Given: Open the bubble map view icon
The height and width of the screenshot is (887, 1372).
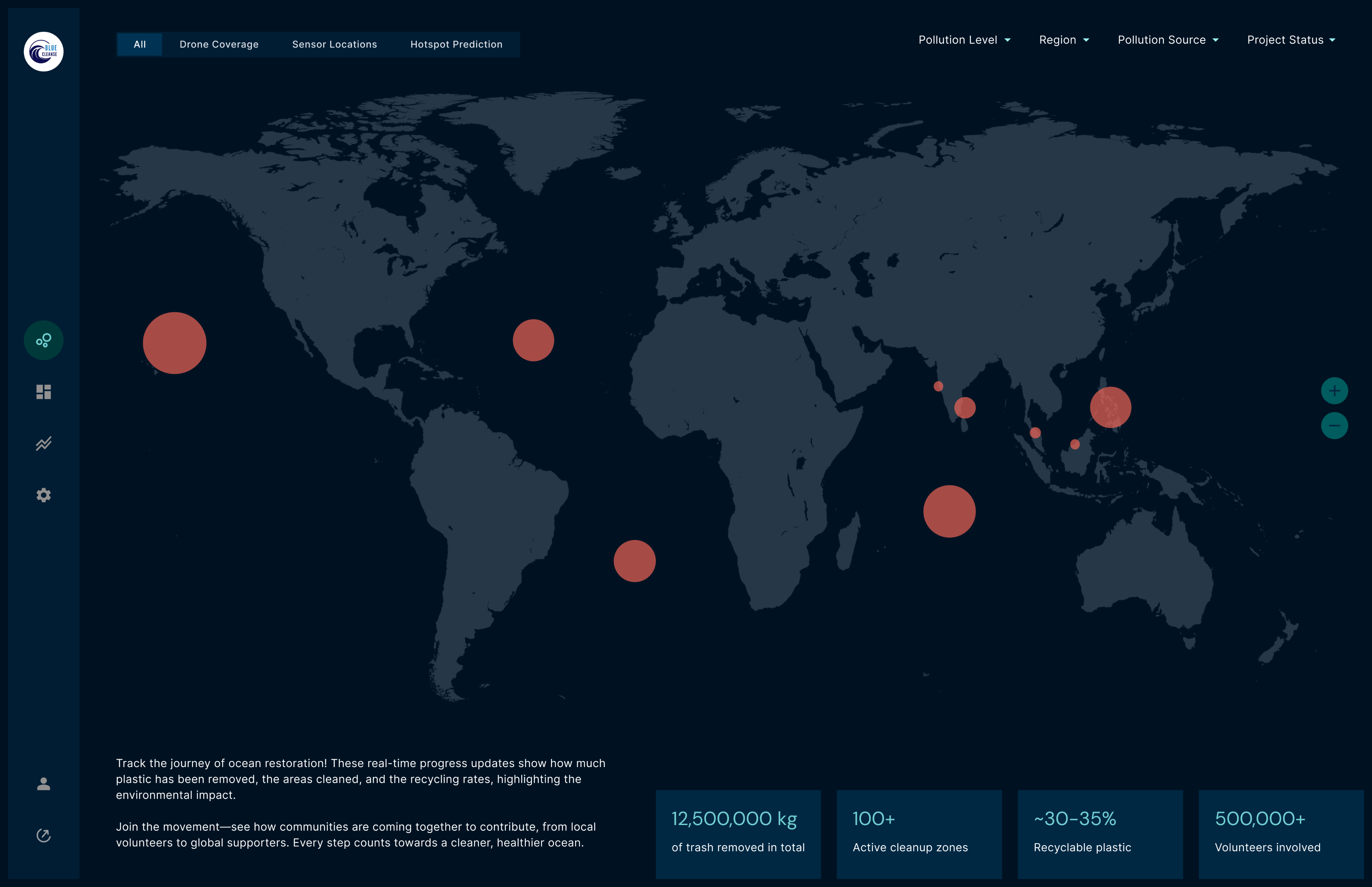Looking at the screenshot, I should (x=44, y=340).
